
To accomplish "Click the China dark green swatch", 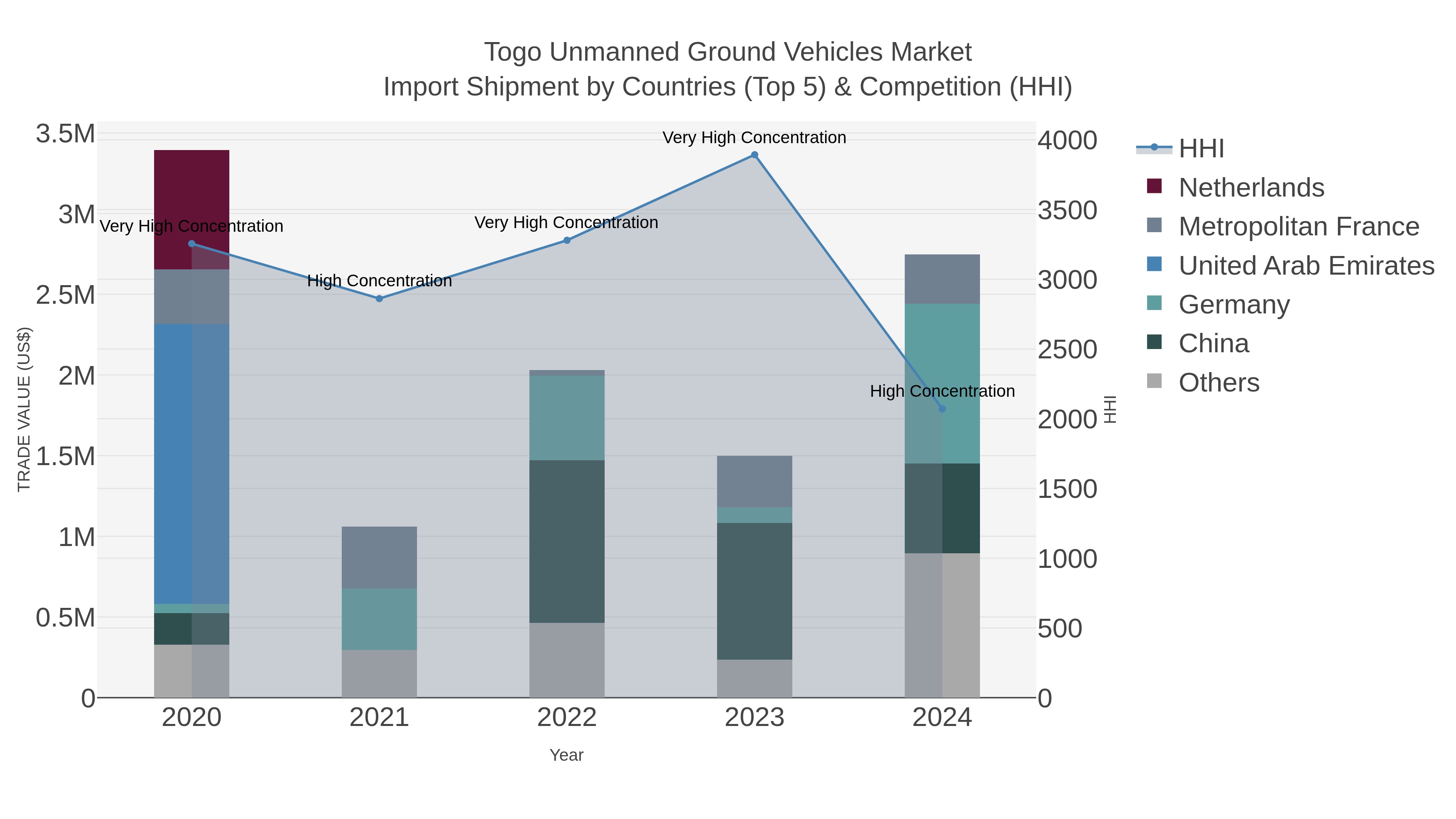I will click(x=1154, y=342).
